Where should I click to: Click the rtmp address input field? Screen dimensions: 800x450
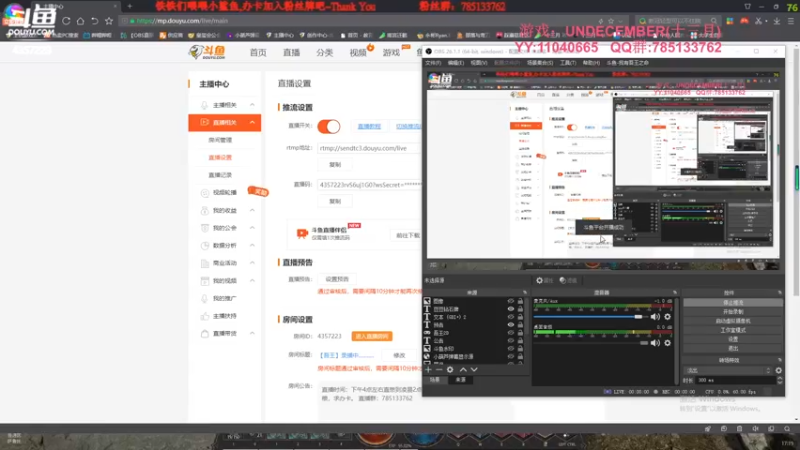(x=369, y=148)
